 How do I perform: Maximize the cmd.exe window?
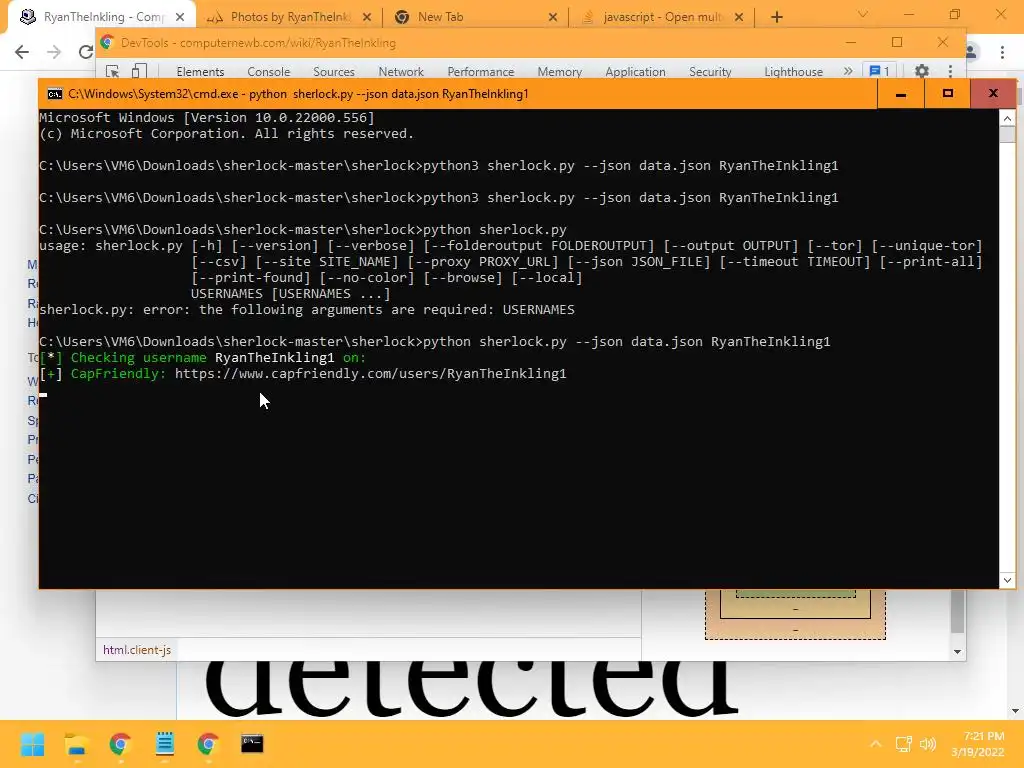(948, 94)
